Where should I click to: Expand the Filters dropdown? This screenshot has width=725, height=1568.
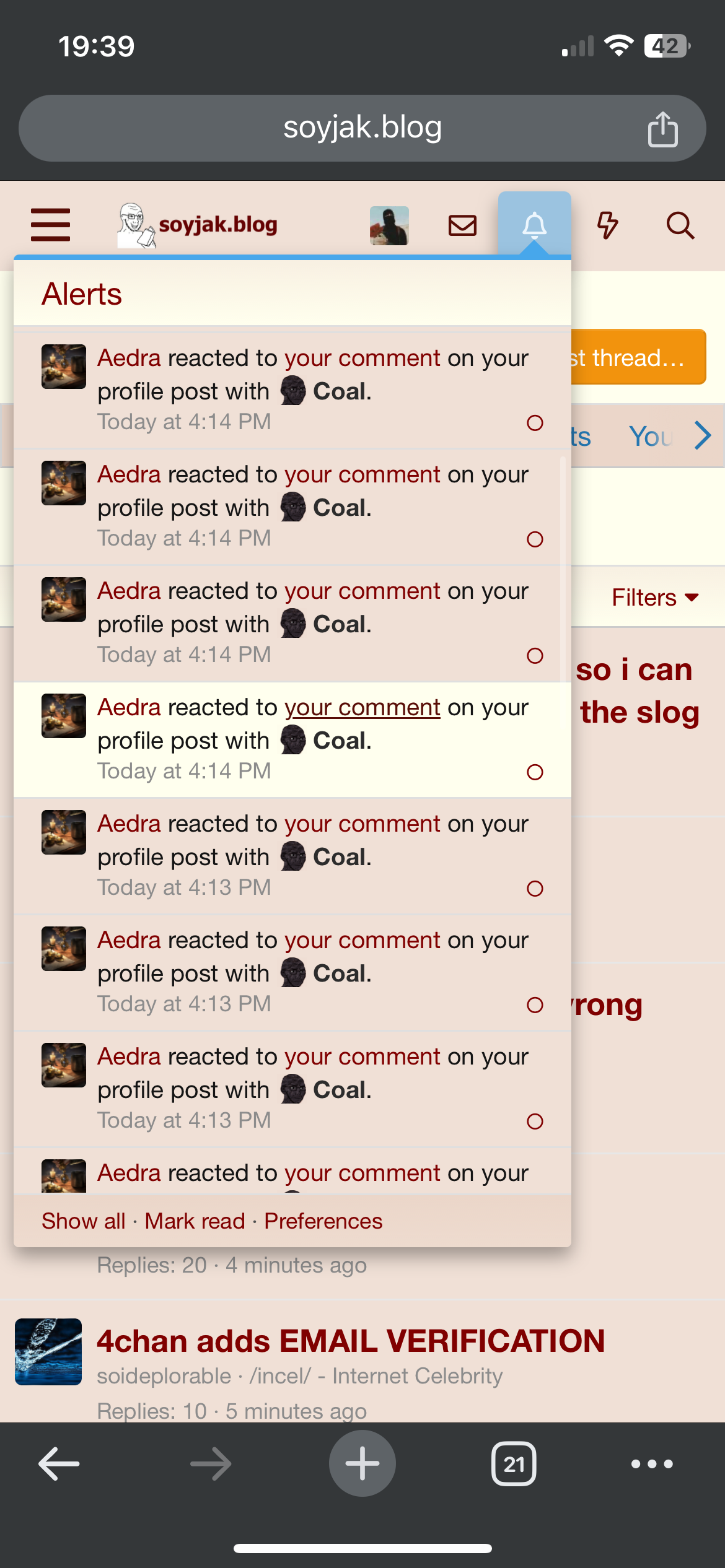[655, 598]
